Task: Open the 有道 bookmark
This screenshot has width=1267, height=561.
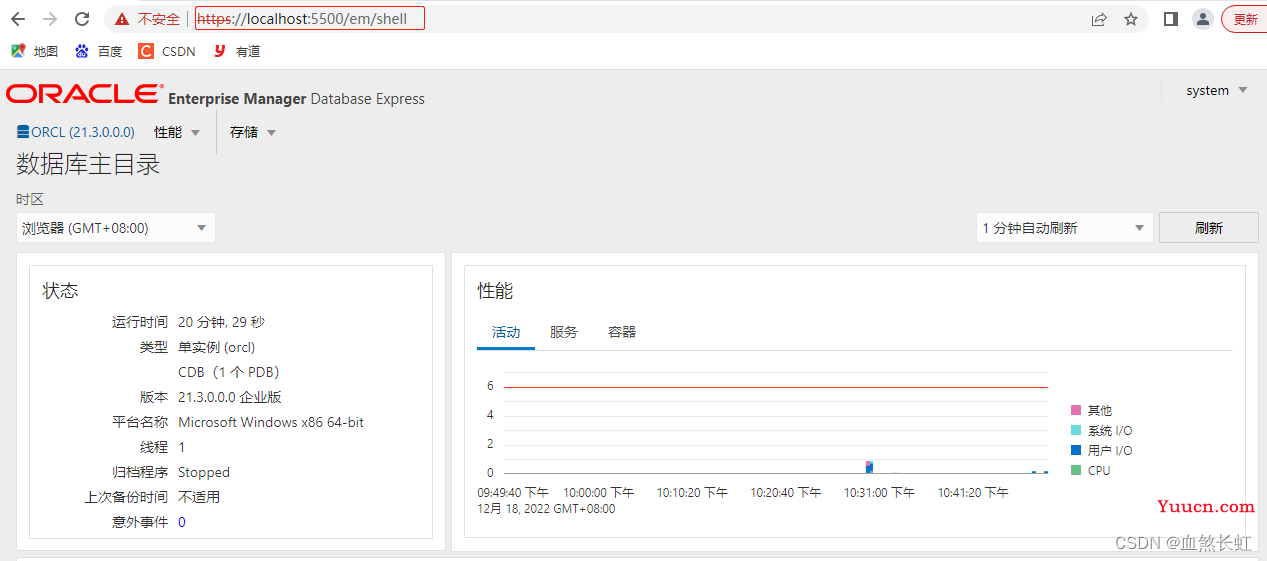Action: point(237,51)
